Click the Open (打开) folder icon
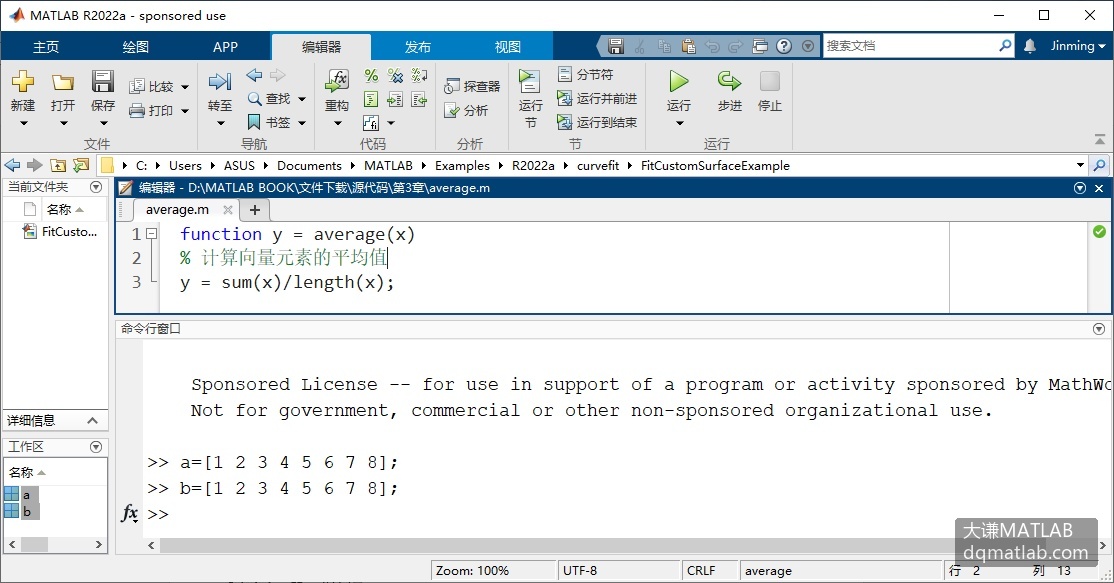The height and width of the screenshot is (583, 1114). pos(63,82)
